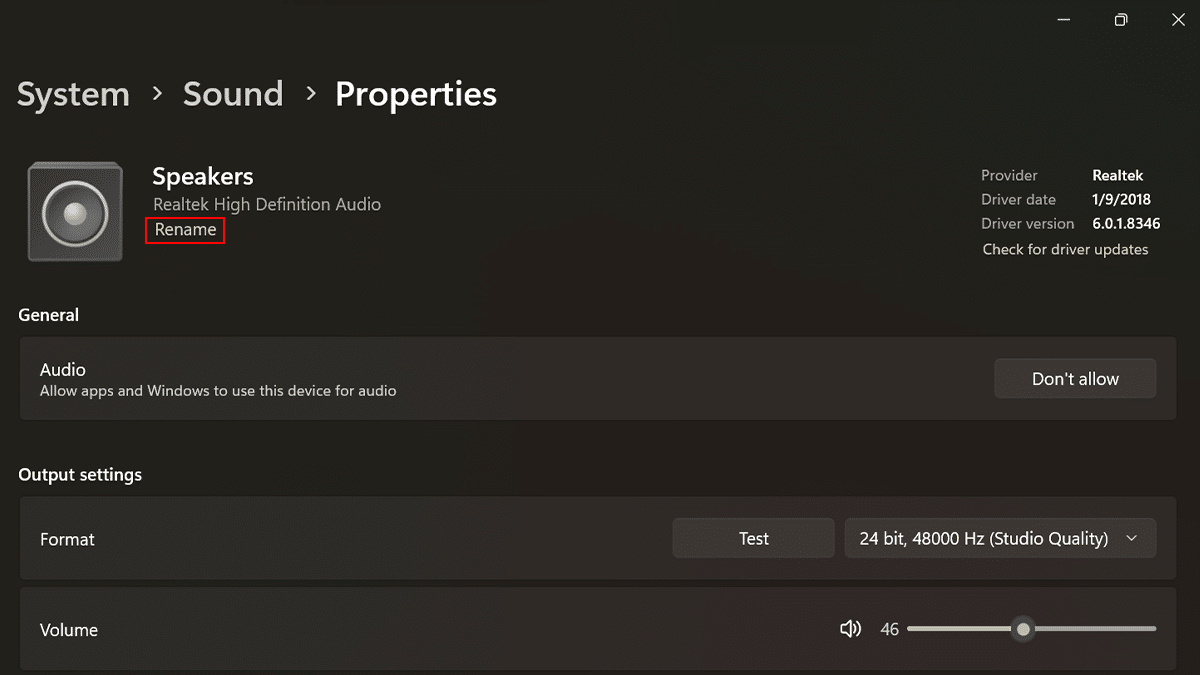Navigate to the System breadcrumb
The width and height of the screenshot is (1200, 675).
tap(73, 94)
